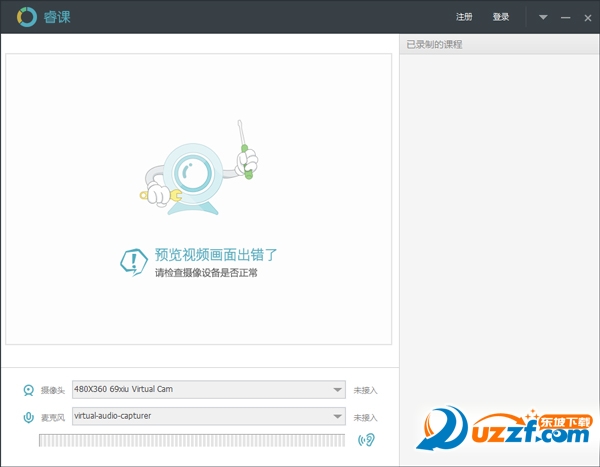Click the 睿课 application title text

coord(57,17)
